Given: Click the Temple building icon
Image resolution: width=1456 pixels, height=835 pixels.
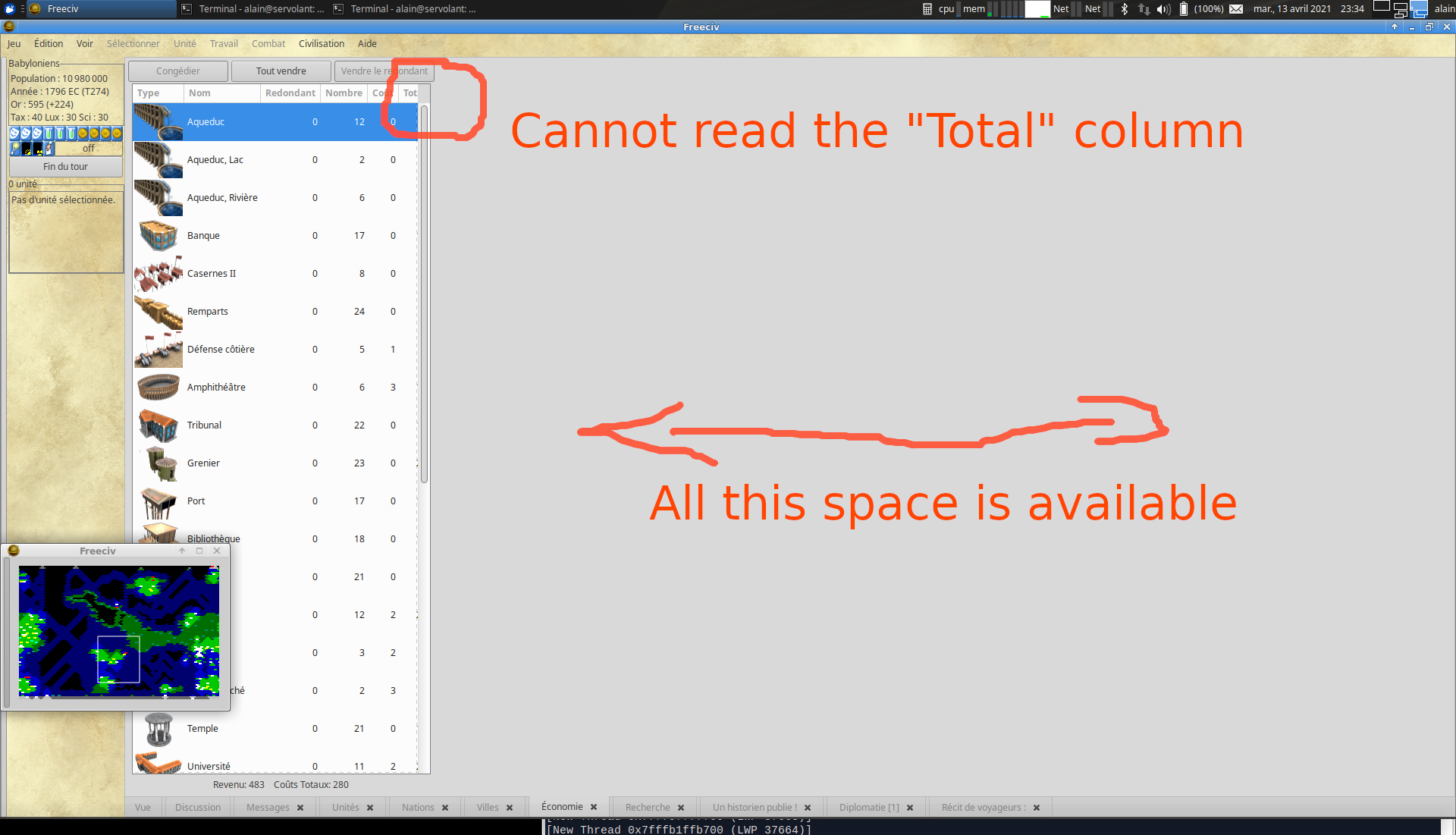Looking at the screenshot, I should click(158, 728).
